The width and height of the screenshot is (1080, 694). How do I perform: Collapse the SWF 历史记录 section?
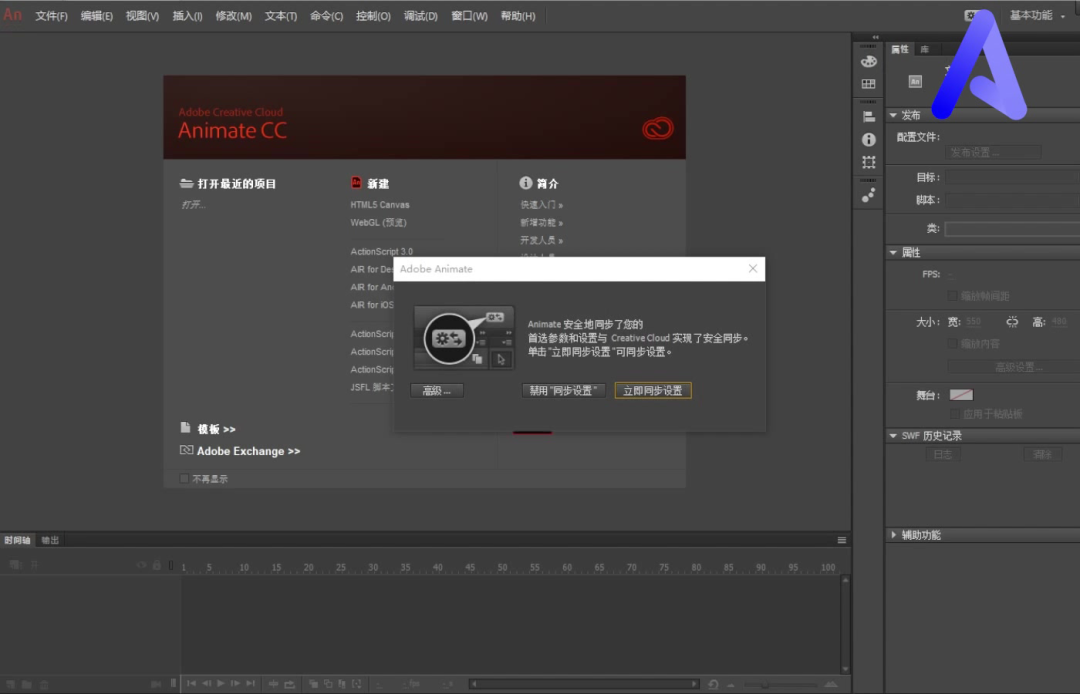click(893, 436)
